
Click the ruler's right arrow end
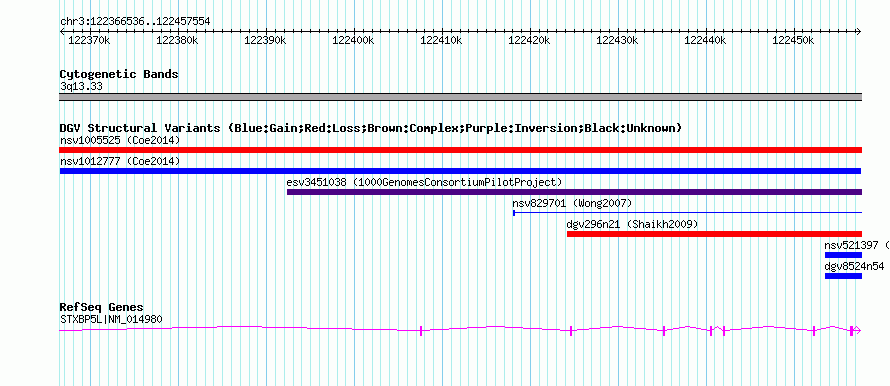click(x=859, y=32)
